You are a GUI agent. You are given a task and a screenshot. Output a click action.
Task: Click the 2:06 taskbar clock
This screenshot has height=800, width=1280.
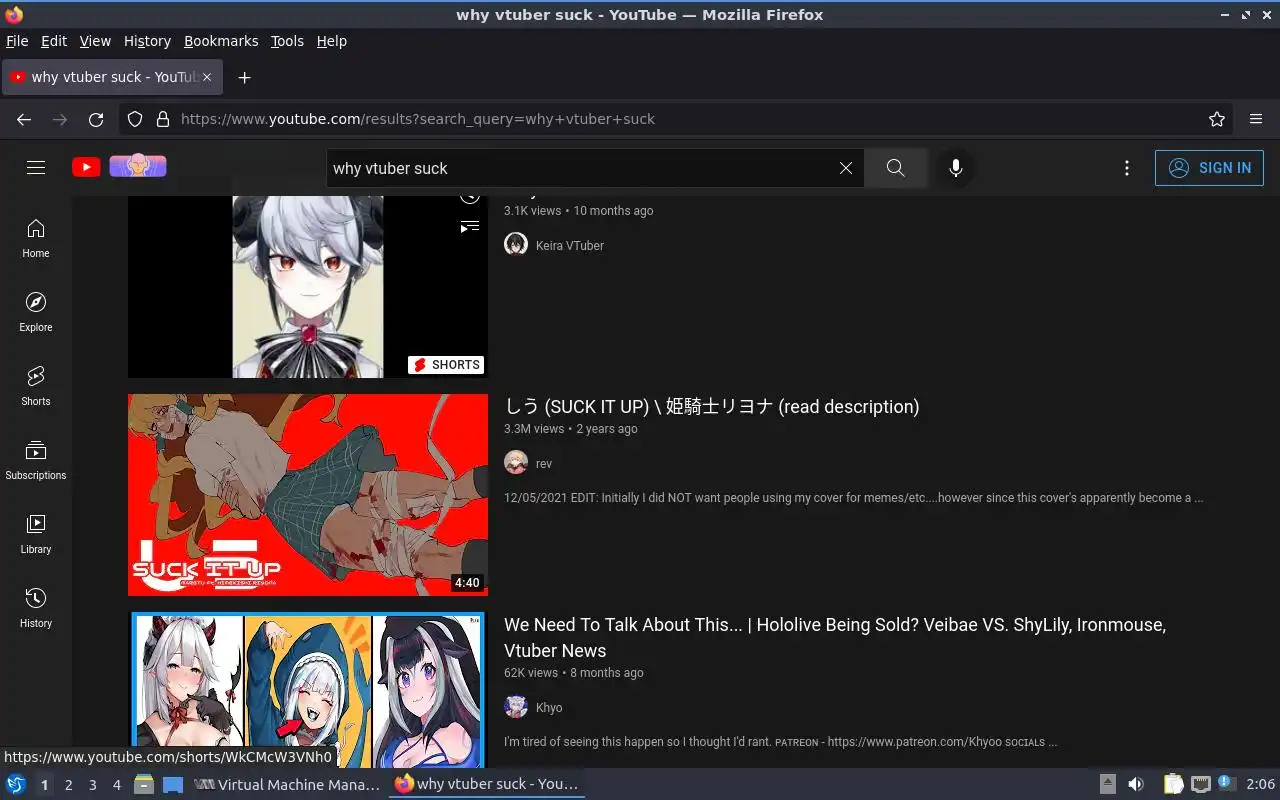[x=1260, y=784]
